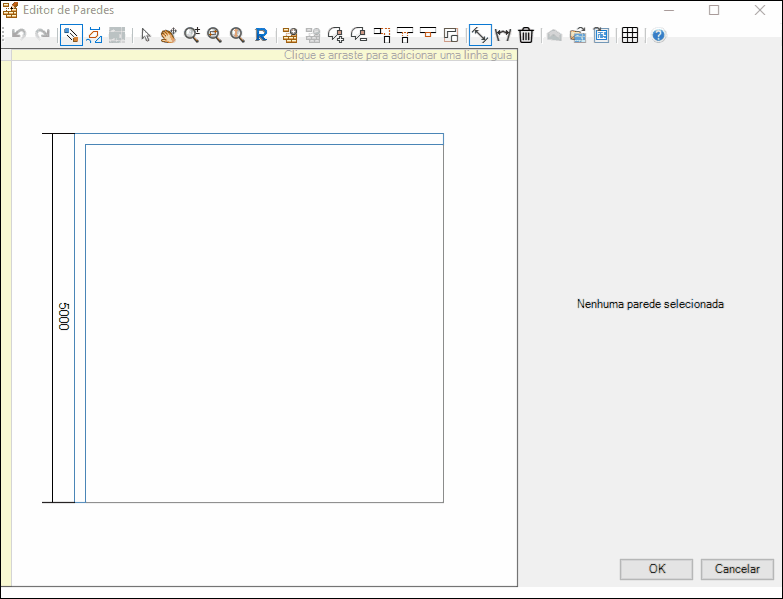Screen dimensions: 783x599
Task: Minimize the Editor de Paredes window
Action: point(669,10)
